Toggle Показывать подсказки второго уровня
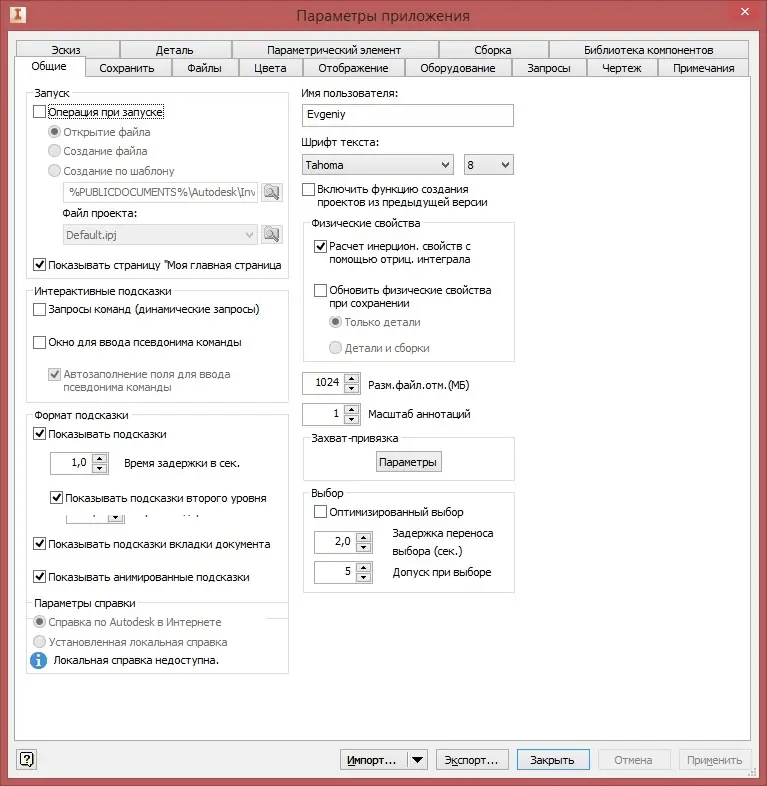The height and width of the screenshot is (786, 767). 56,498
